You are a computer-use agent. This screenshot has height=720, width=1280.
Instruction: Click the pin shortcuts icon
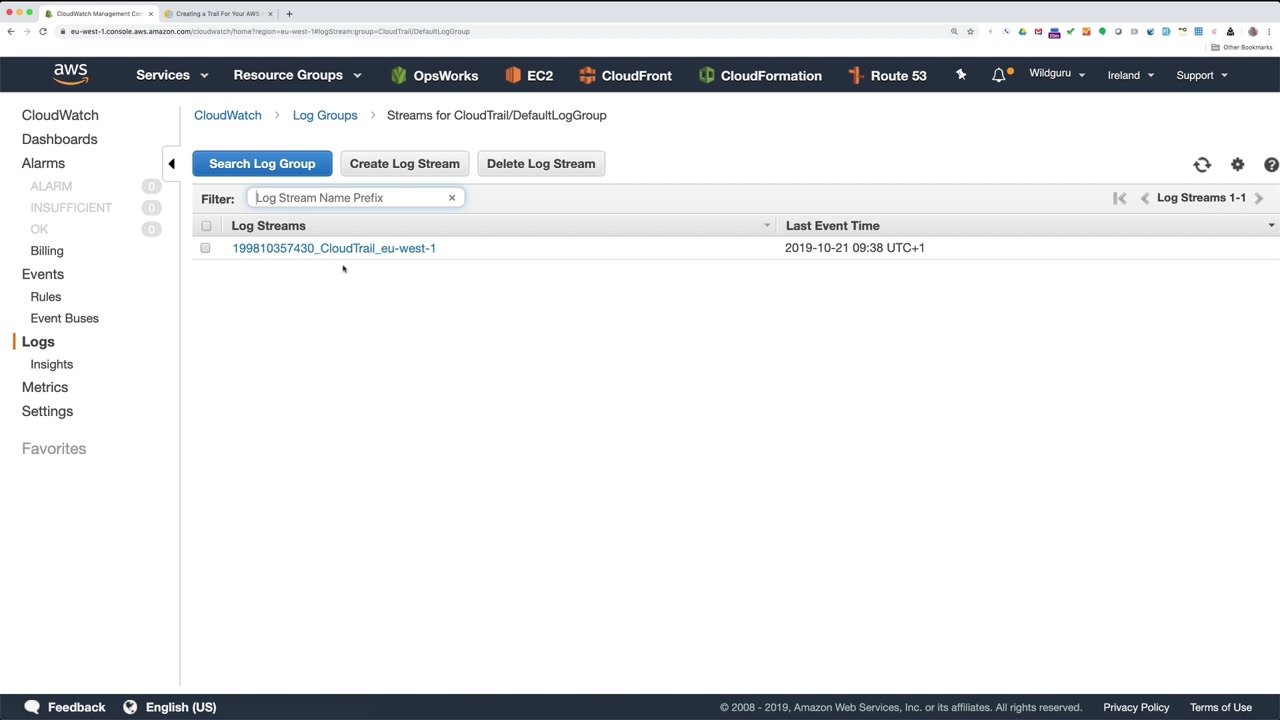point(961,75)
